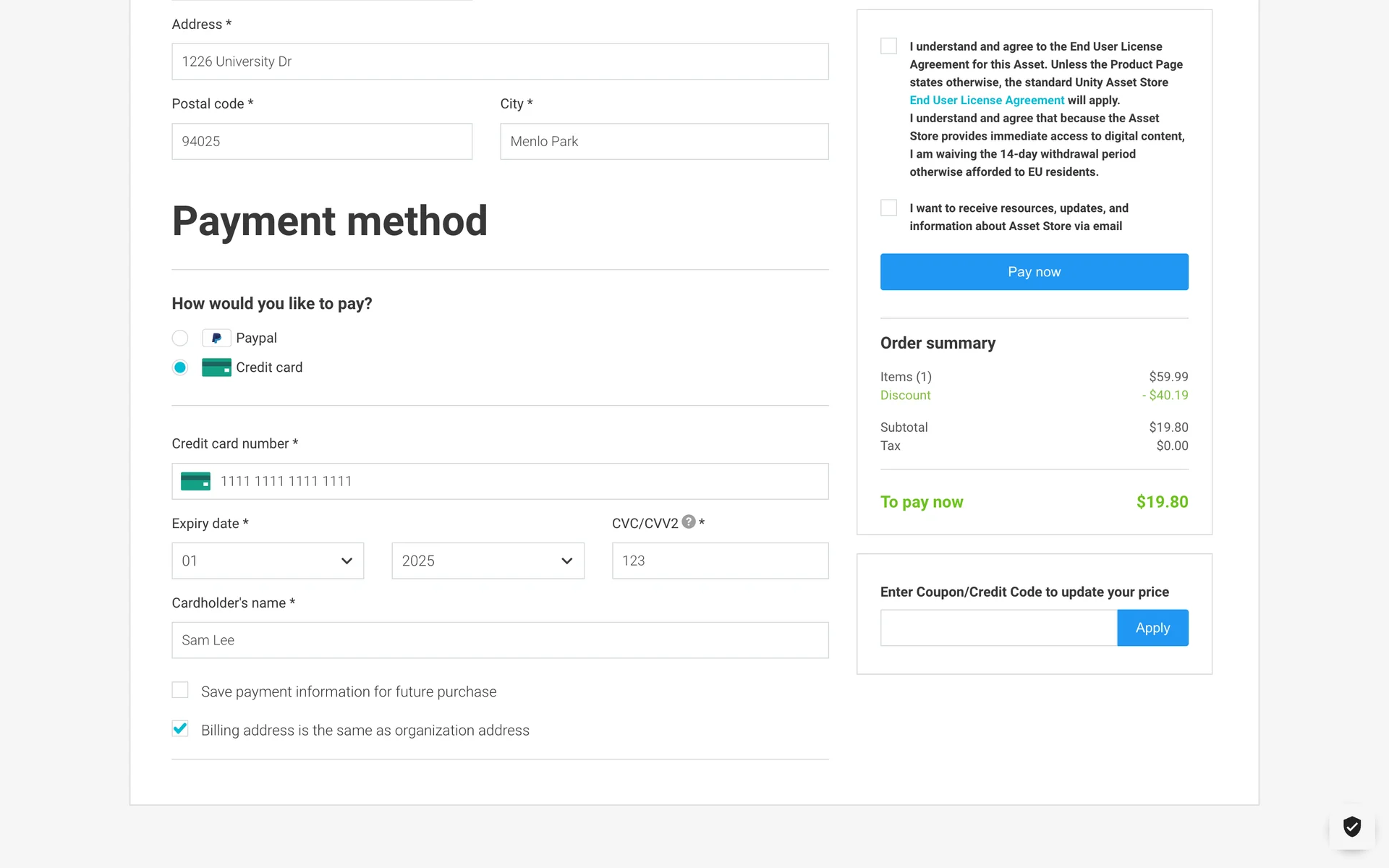Tick the End User License Agreement checkbox
This screenshot has height=868, width=1389.
[x=888, y=46]
